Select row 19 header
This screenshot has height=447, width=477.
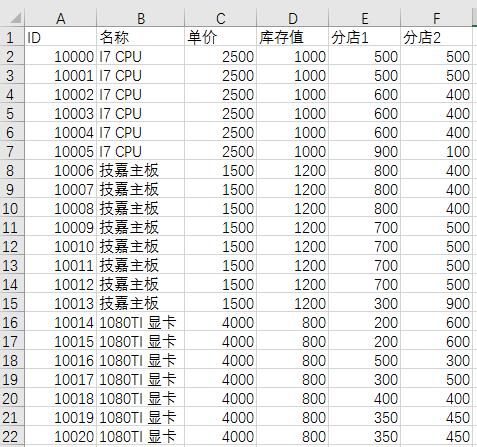pyautogui.click(x=12, y=379)
